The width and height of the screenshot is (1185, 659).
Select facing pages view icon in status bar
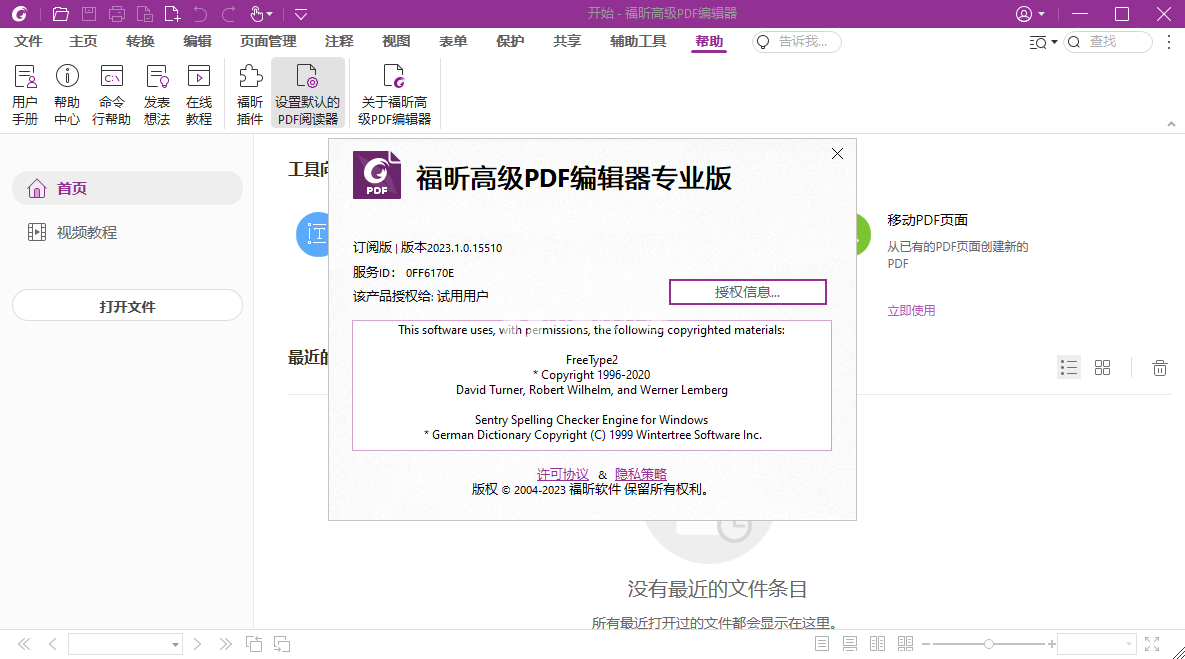[x=877, y=644]
